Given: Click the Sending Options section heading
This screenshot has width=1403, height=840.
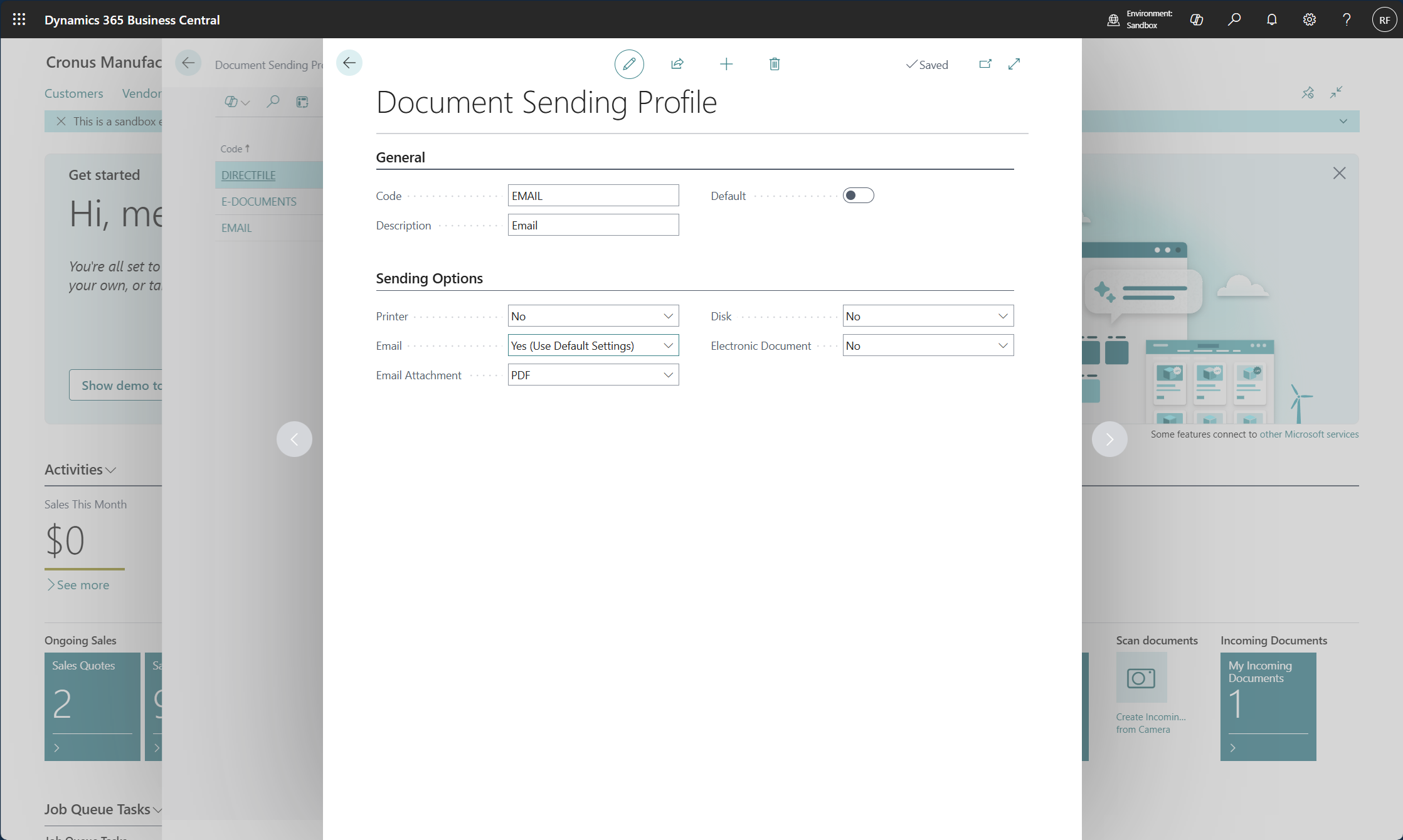Looking at the screenshot, I should pos(429,278).
